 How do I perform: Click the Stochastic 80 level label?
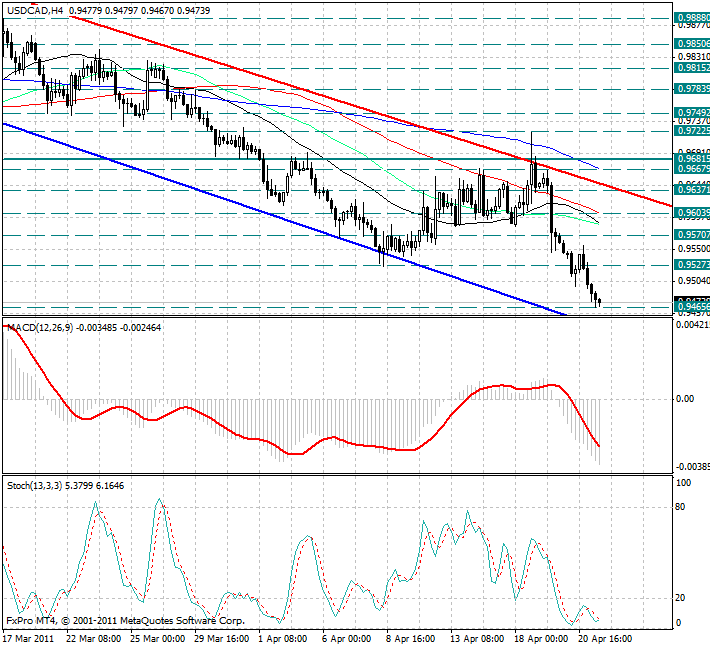(x=683, y=507)
